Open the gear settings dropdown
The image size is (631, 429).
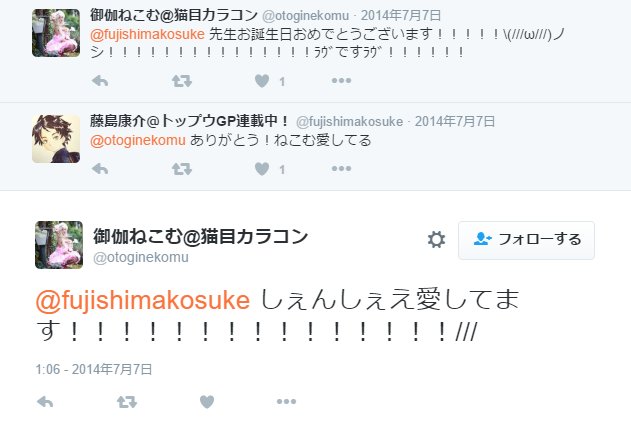pyautogui.click(x=436, y=239)
